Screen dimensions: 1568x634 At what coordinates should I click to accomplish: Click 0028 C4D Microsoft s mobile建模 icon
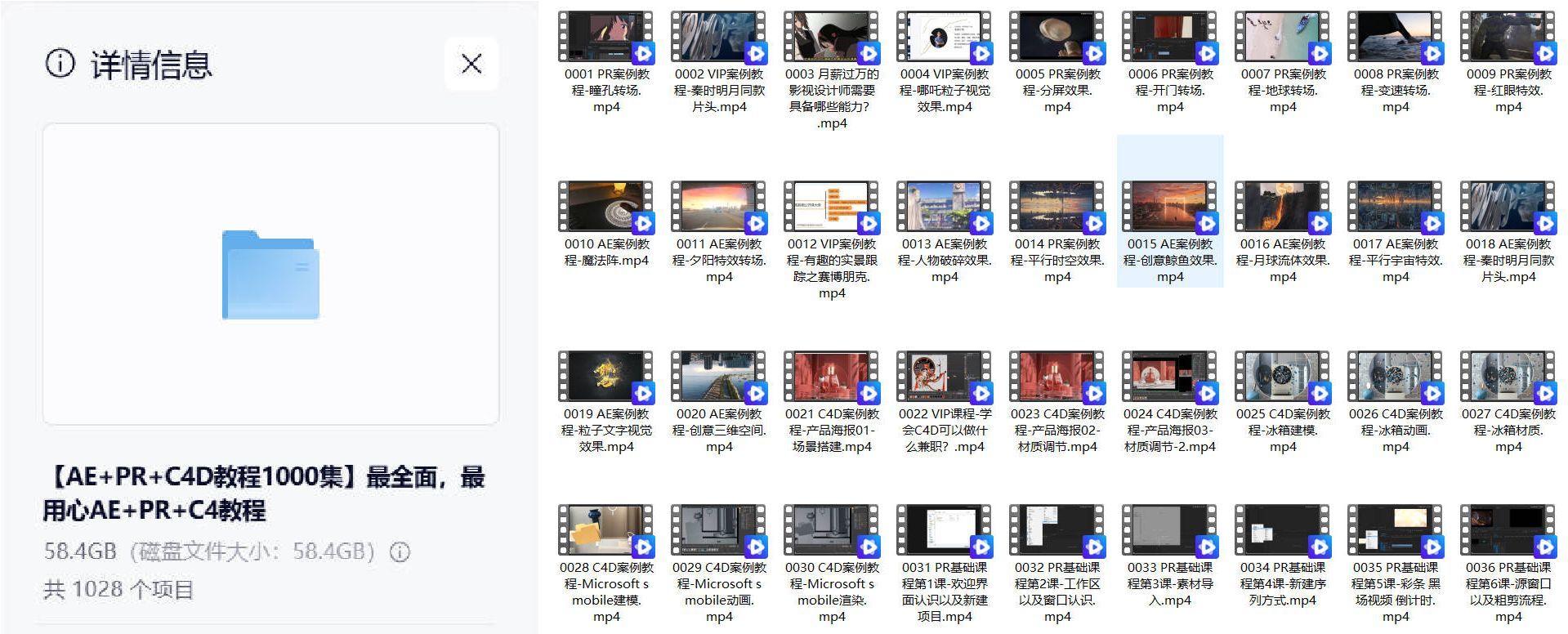(605, 531)
